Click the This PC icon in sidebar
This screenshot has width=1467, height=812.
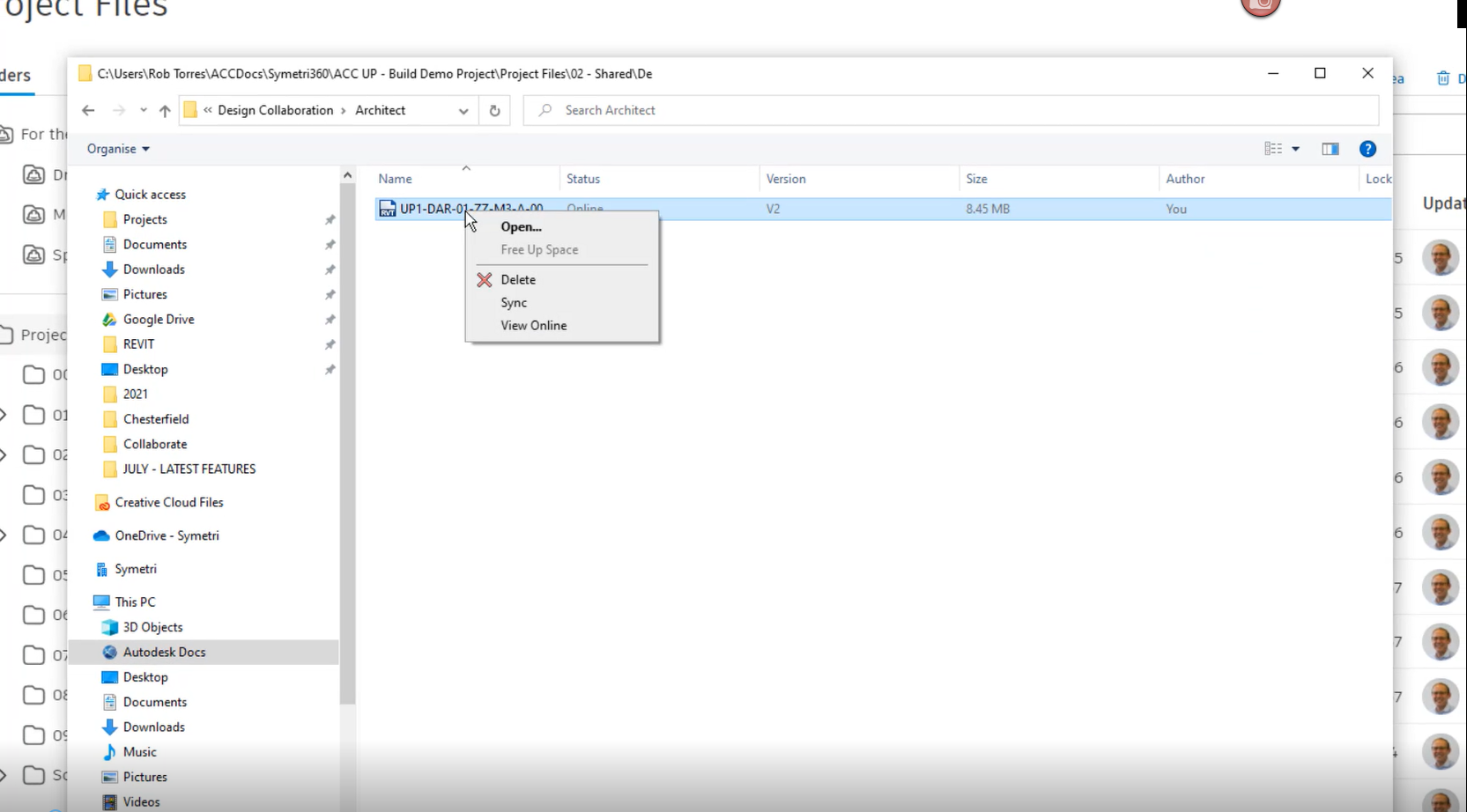[101, 602]
